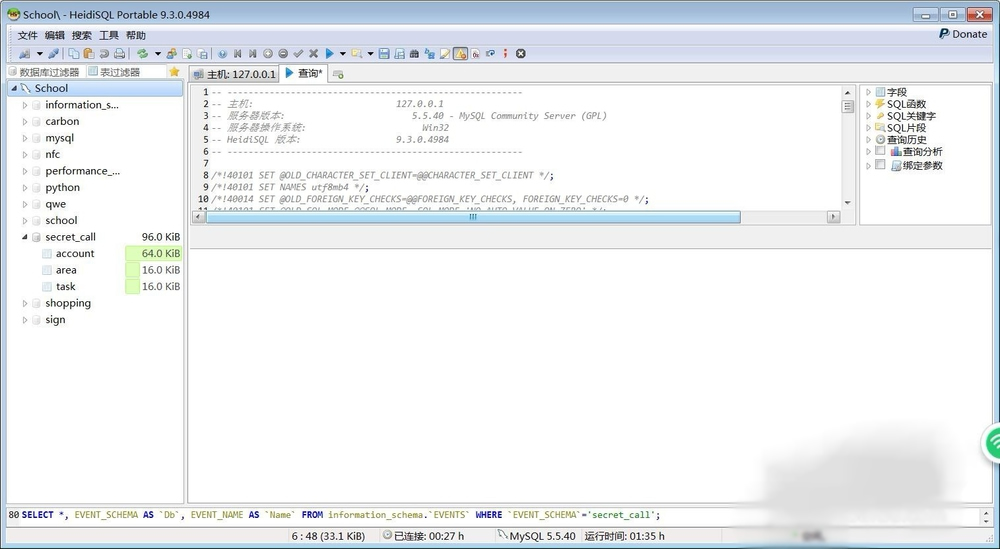Click the black circled X toolbar icon
Viewport: 1000px width, 549px height.
(520, 54)
